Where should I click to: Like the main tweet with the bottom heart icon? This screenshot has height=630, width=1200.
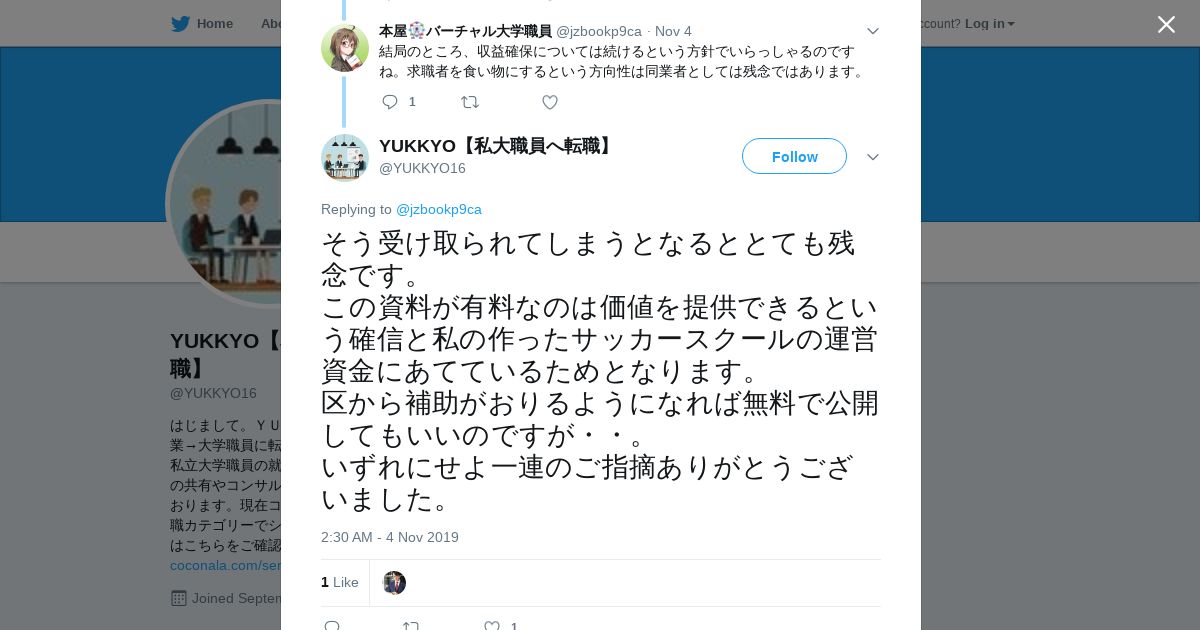tap(492, 626)
